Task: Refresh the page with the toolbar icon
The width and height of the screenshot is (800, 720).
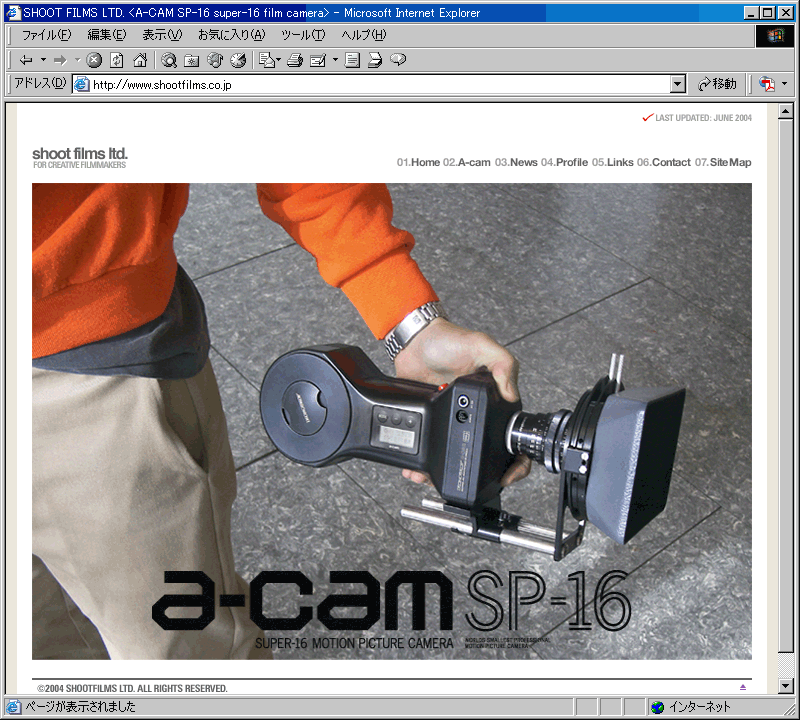Action: tap(117, 60)
